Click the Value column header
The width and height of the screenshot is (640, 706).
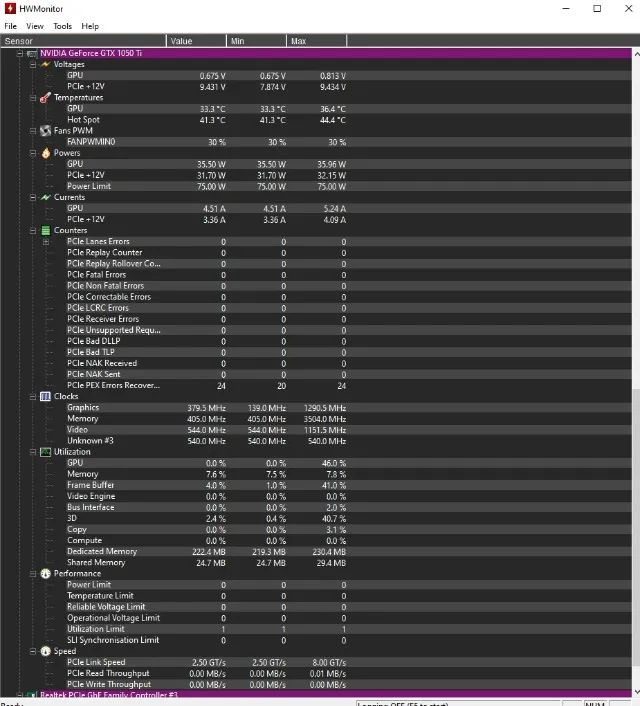196,41
